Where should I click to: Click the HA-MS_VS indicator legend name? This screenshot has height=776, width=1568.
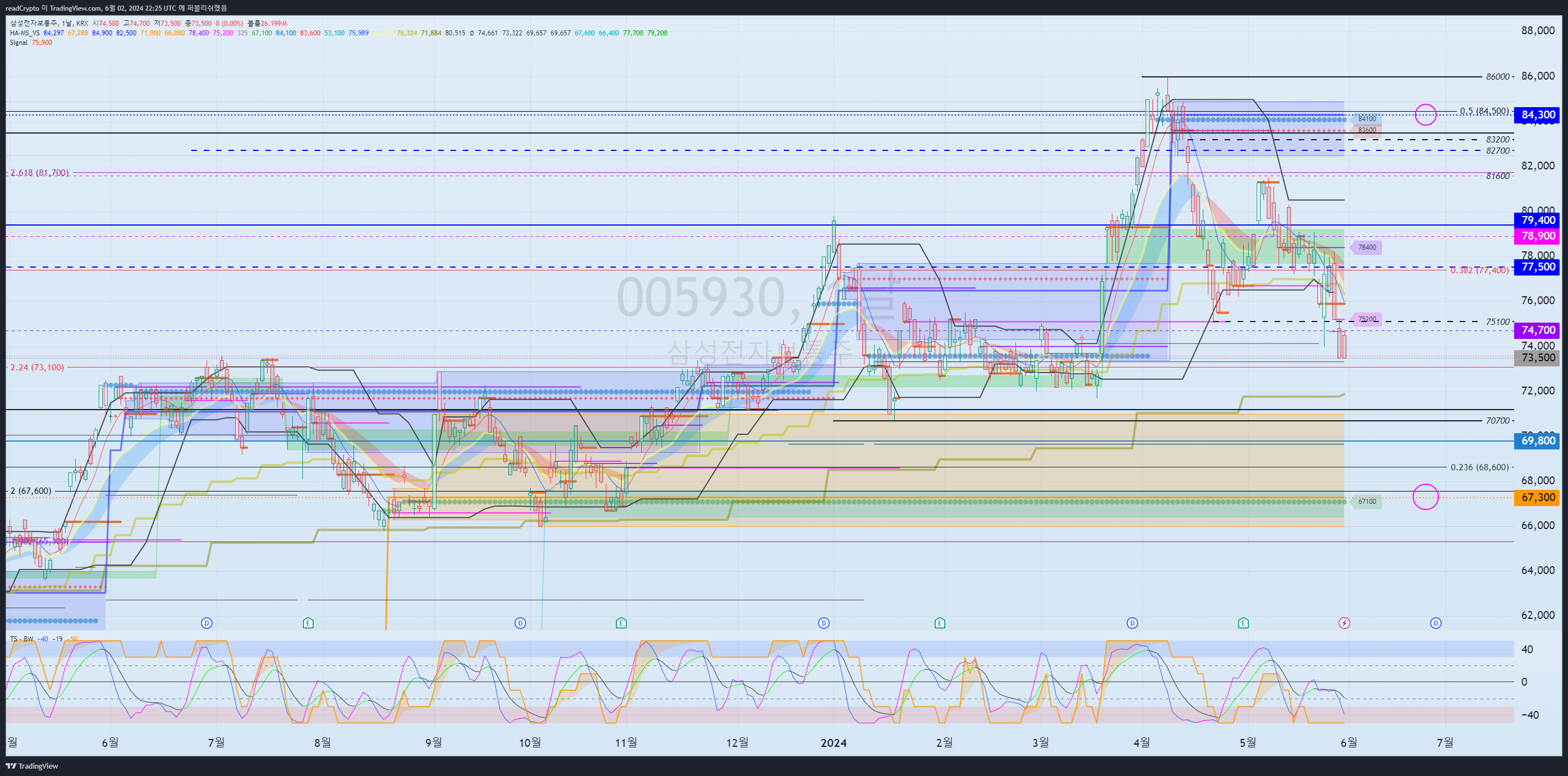point(24,33)
